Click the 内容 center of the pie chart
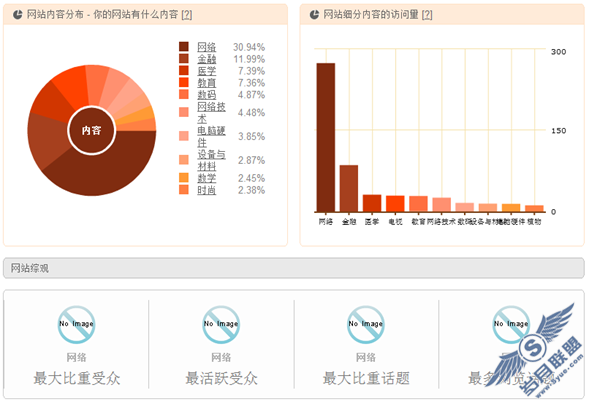Image resolution: width=589 pixels, height=405 pixels. [x=92, y=130]
